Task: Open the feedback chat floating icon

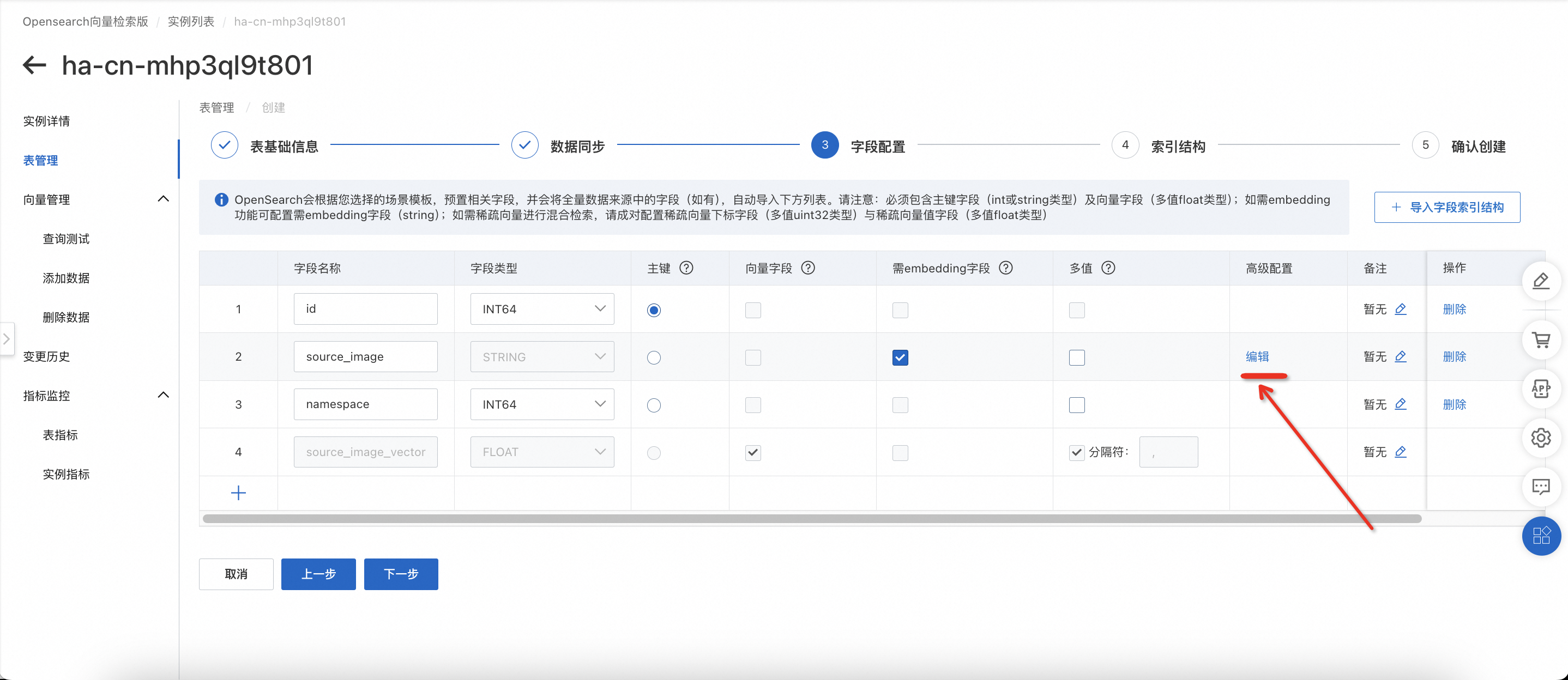Action: pyautogui.click(x=1541, y=487)
